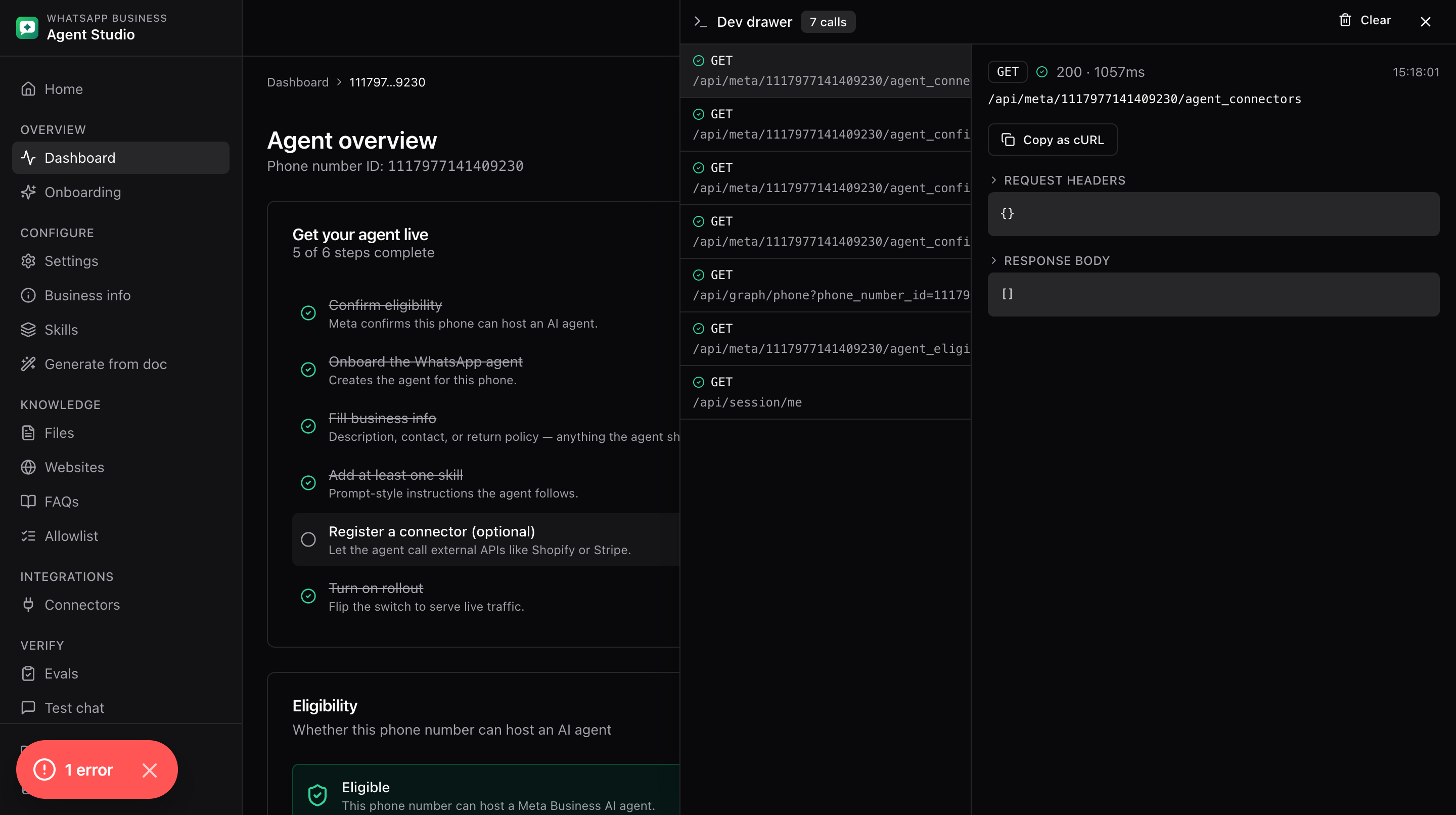Clear the Dev drawer call log

click(x=1365, y=20)
